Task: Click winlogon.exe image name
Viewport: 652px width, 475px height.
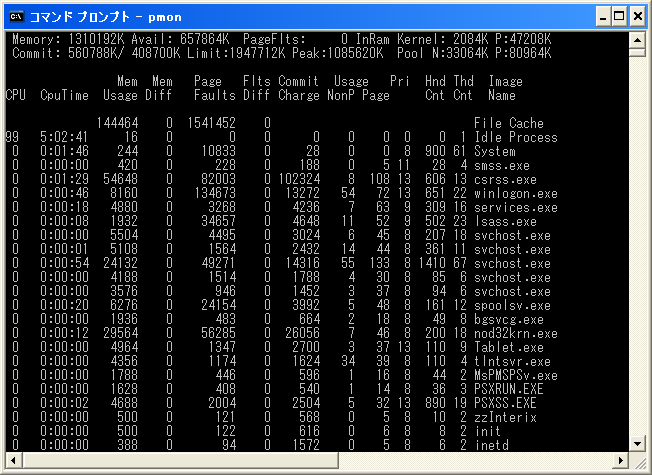Action: (x=516, y=193)
